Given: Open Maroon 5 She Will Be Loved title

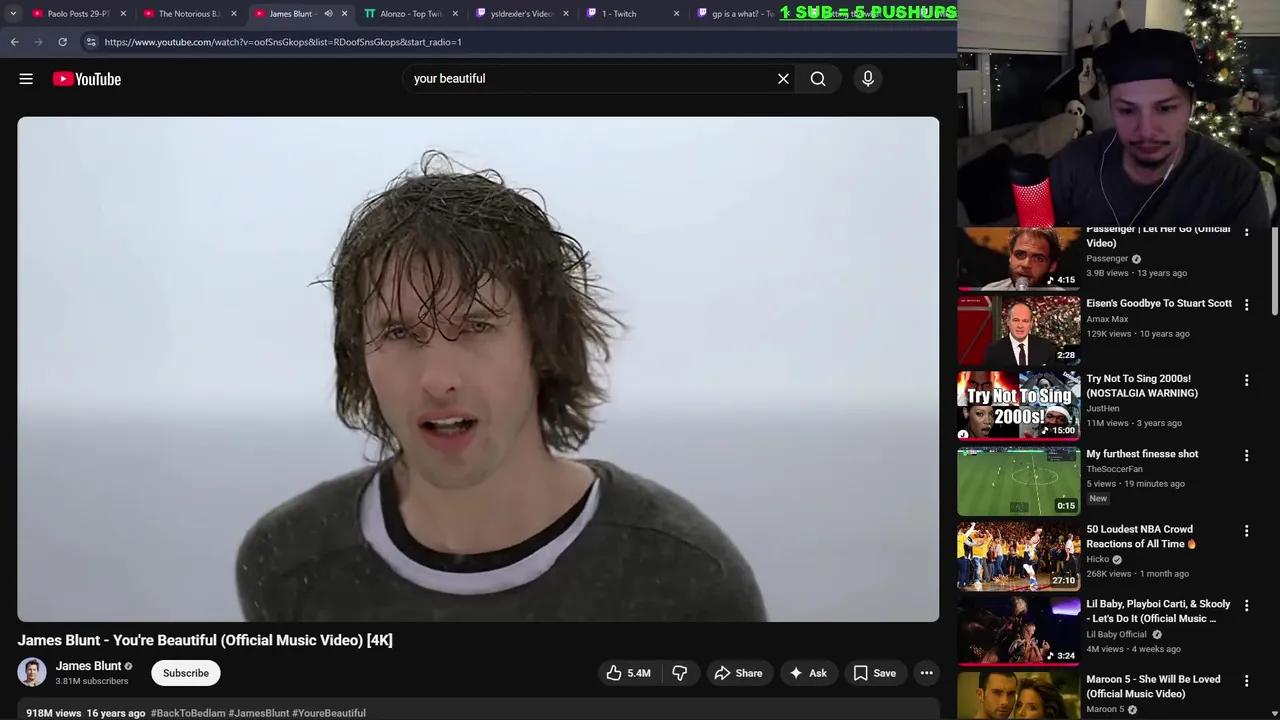Looking at the screenshot, I should 1153,686.
